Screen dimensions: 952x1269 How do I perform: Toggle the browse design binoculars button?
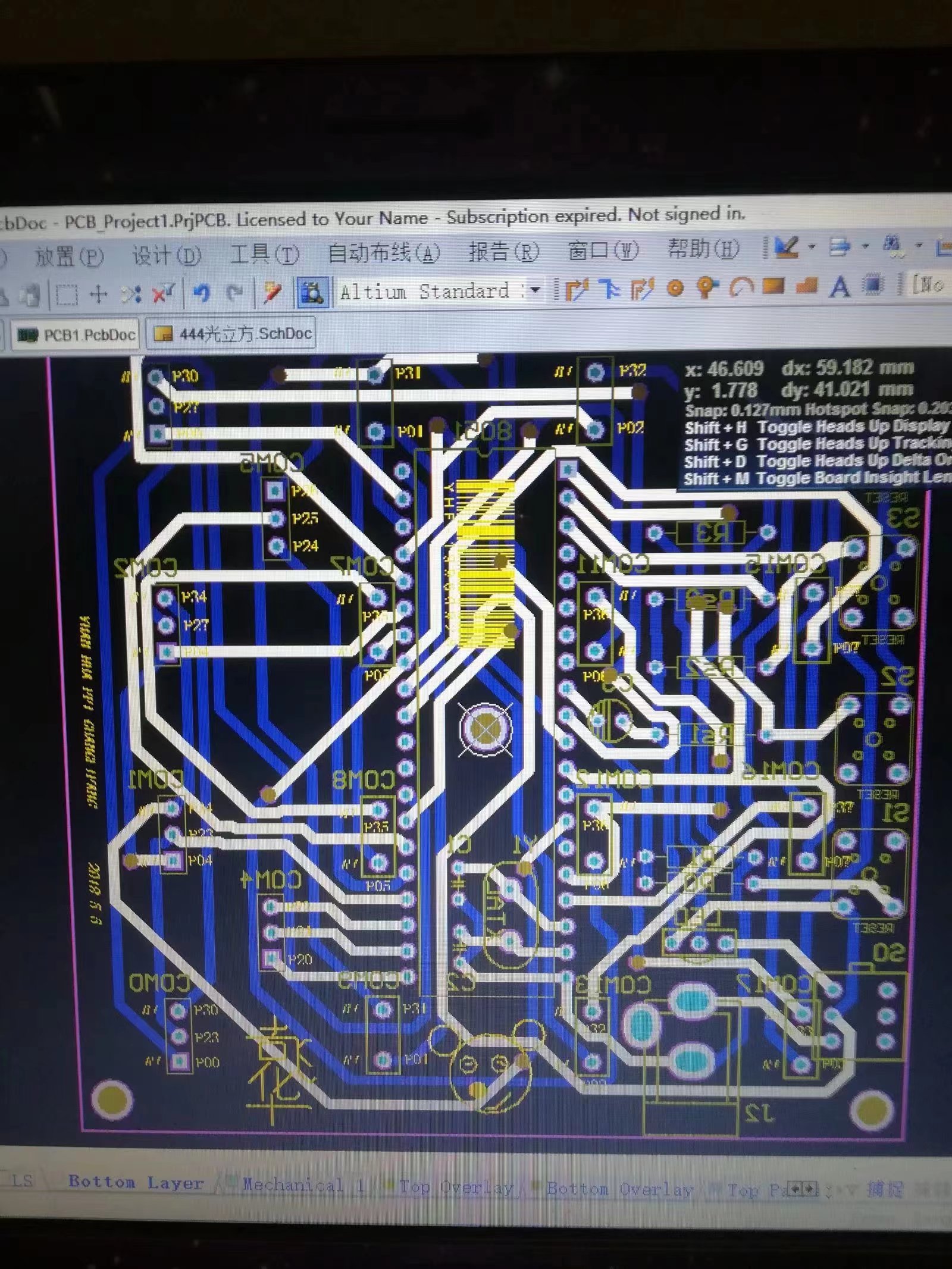[x=312, y=292]
